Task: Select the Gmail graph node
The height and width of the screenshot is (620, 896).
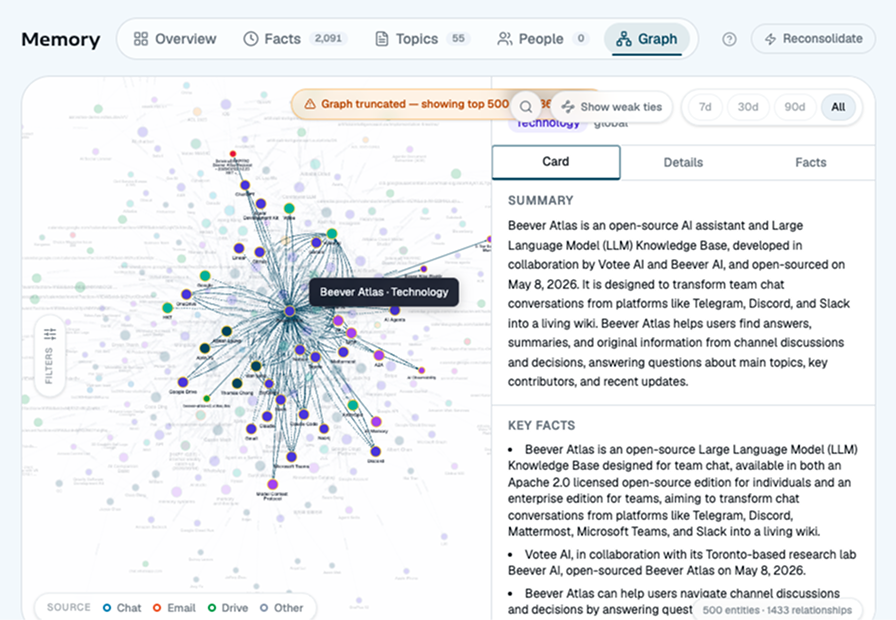Action: click(251, 429)
